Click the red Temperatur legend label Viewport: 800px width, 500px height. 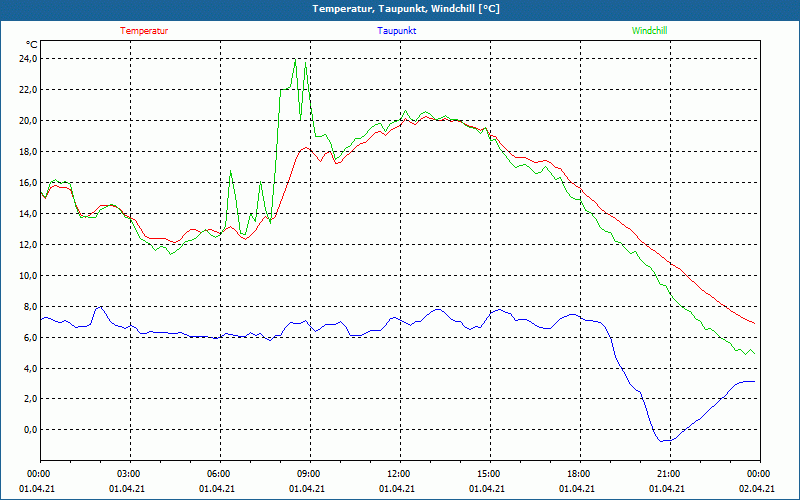[x=144, y=31]
